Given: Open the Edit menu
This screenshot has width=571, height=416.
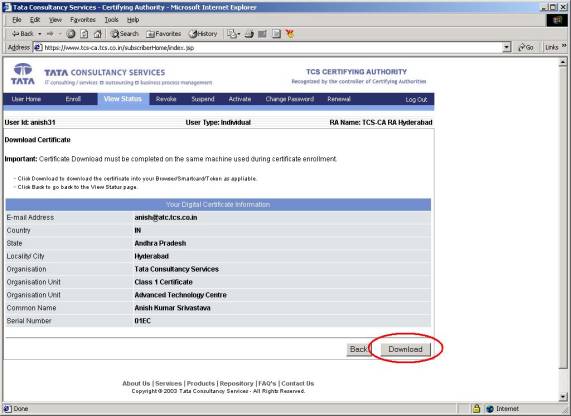Looking at the screenshot, I should pos(35,20).
